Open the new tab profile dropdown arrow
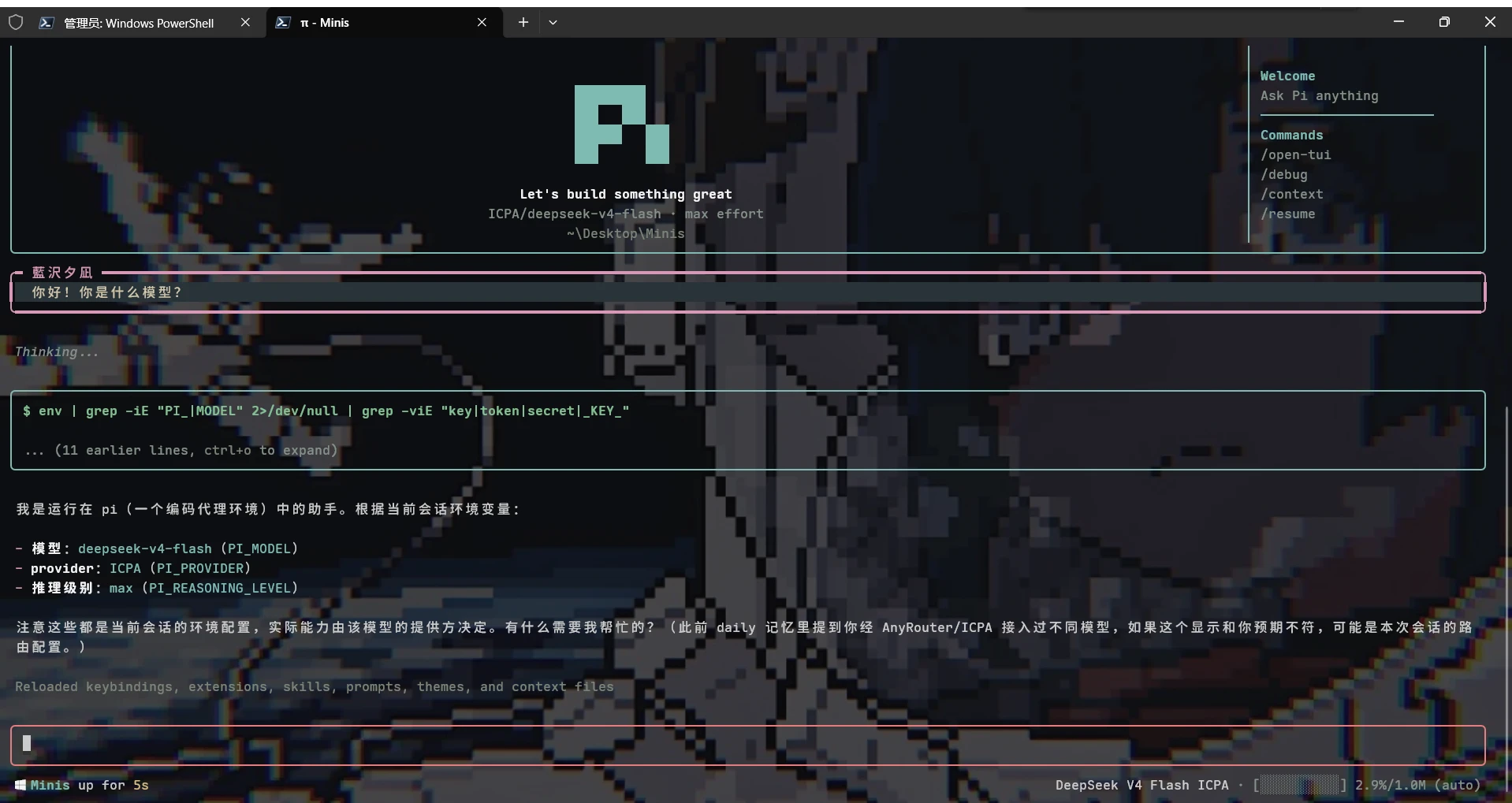 pyautogui.click(x=553, y=23)
